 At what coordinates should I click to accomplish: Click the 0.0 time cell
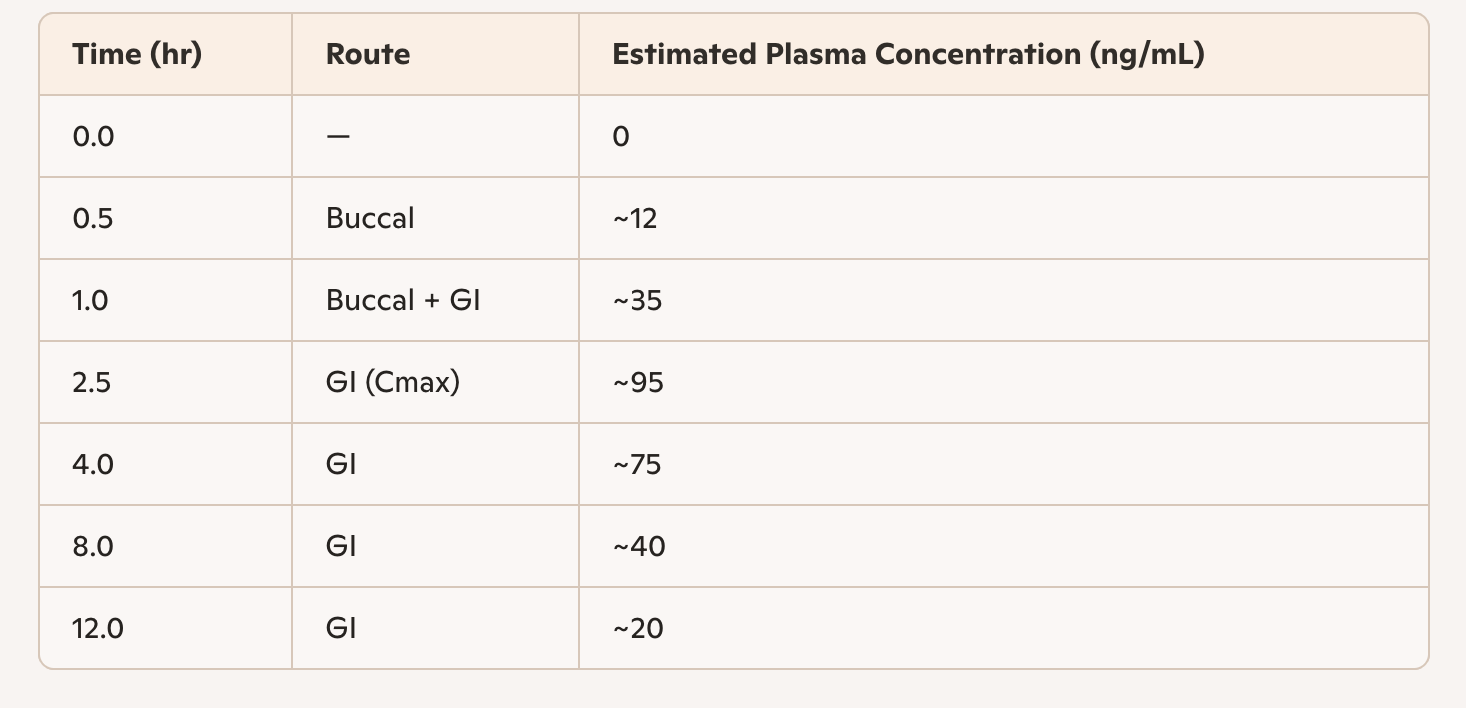94,137
